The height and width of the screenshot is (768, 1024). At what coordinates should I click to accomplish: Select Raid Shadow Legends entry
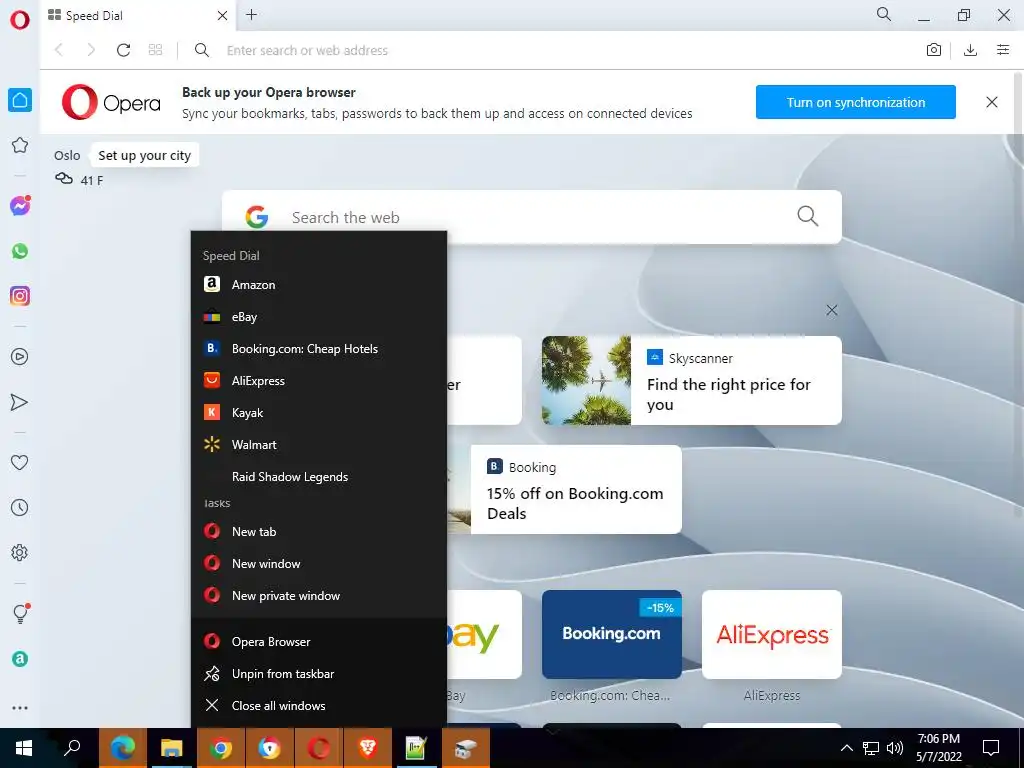pyautogui.click(x=319, y=477)
